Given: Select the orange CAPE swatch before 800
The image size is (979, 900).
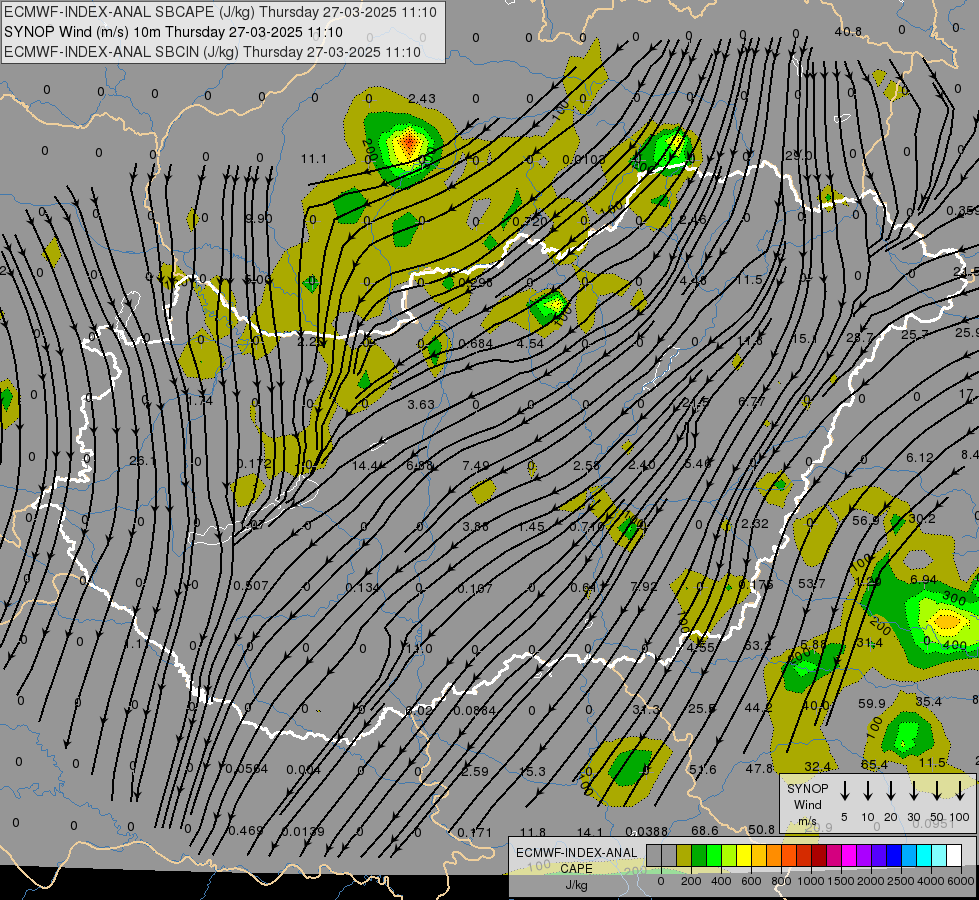Looking at the screenshot, I should coord(774,856).
